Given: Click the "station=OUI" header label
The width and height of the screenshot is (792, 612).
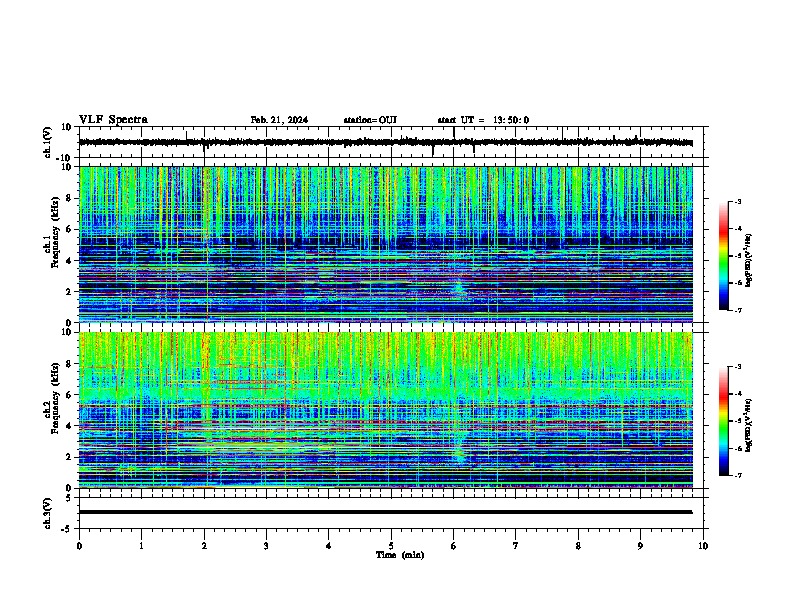Looking at the screenshot, I should (x=370, y=120).
